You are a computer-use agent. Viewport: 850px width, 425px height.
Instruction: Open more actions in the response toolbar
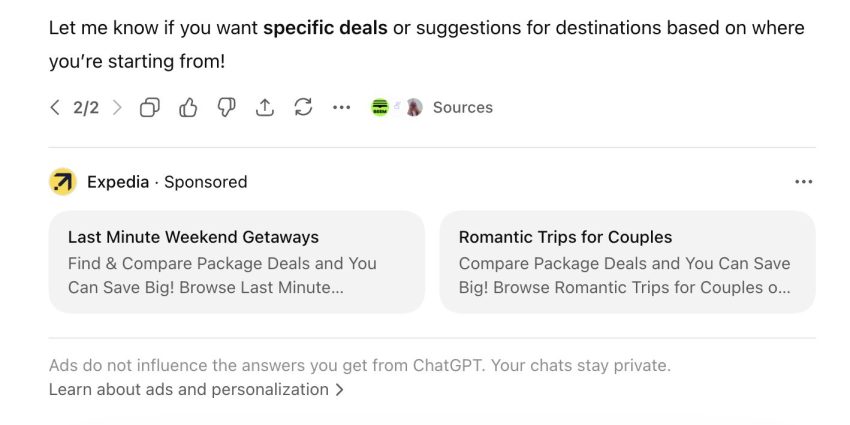point(342,108)
